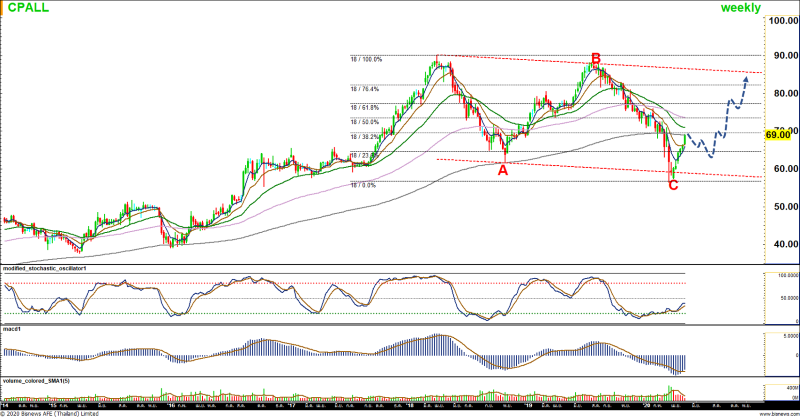800x418 pixels.
Task: Select the 61.8% Fibonacci level label
Action: [366, 106]
